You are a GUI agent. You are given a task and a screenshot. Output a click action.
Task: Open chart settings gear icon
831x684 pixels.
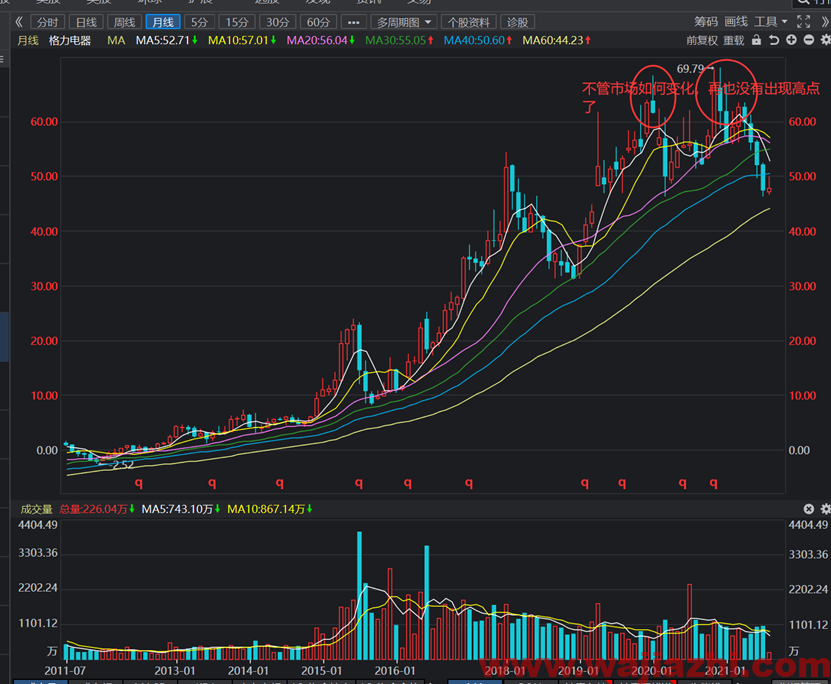tap(825, 40)
